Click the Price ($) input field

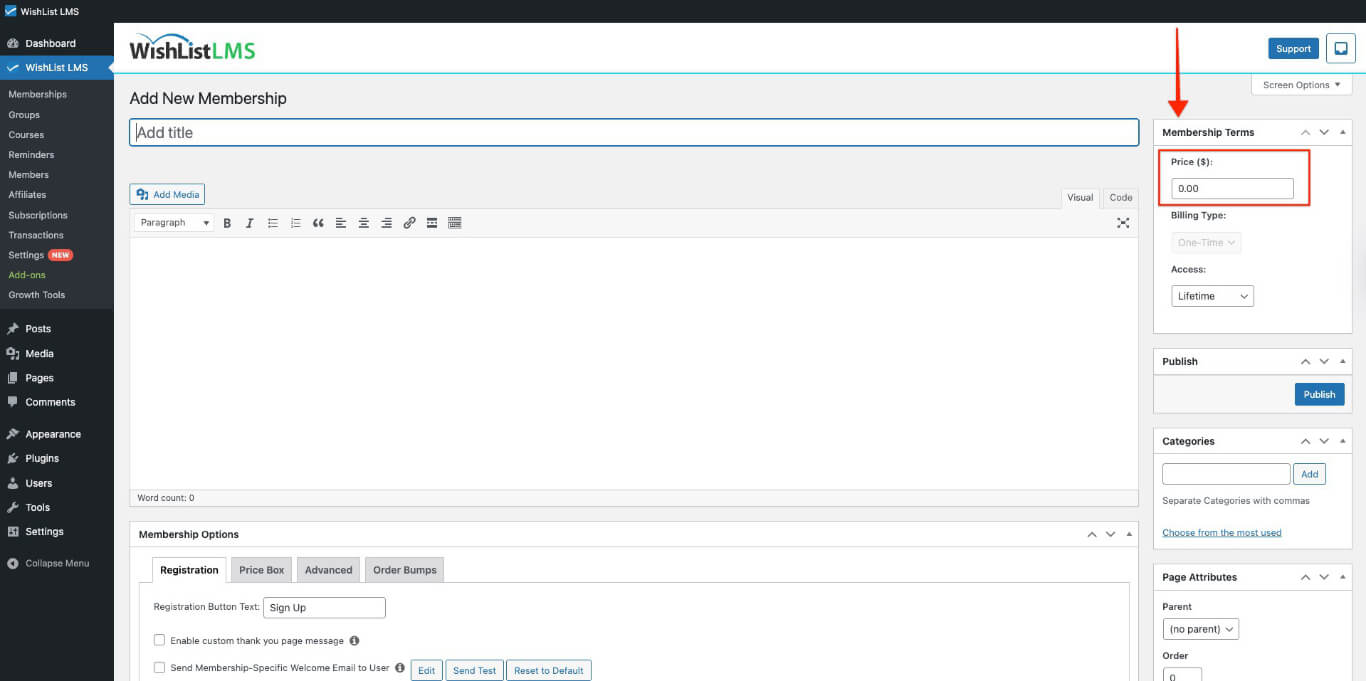pyautogui.click(x=1232, y=188)
